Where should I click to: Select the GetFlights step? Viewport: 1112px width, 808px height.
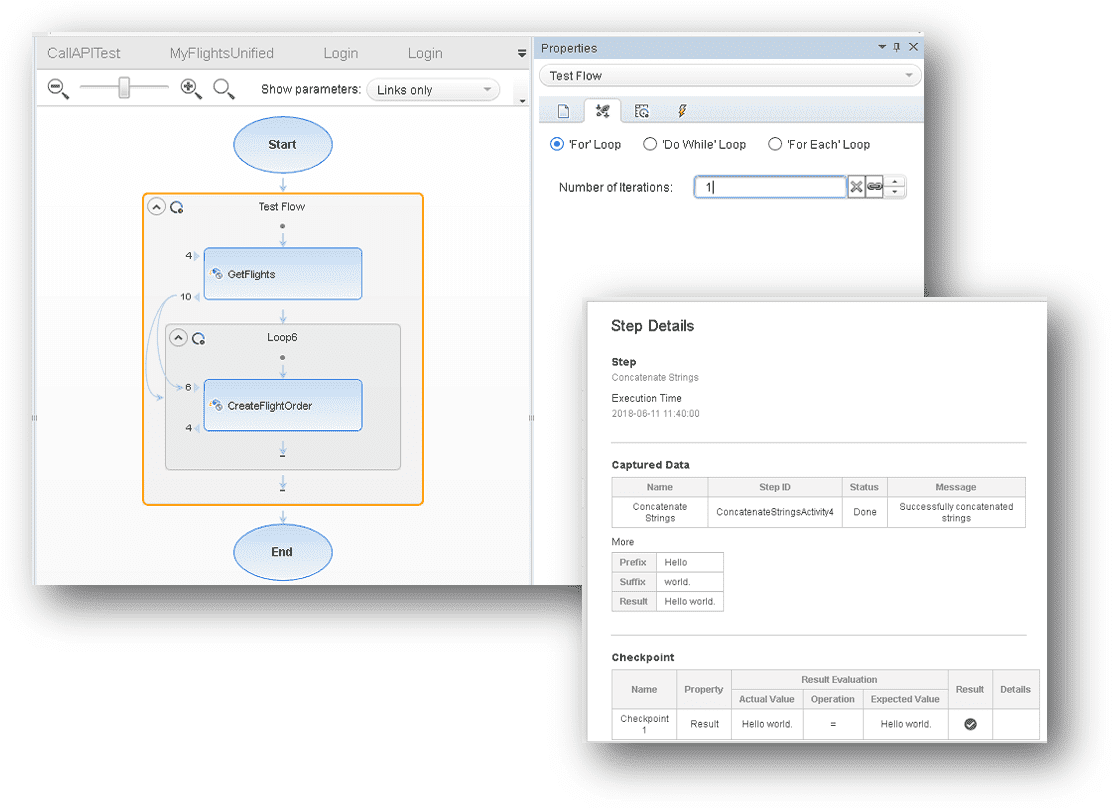[x=283, y=274]
